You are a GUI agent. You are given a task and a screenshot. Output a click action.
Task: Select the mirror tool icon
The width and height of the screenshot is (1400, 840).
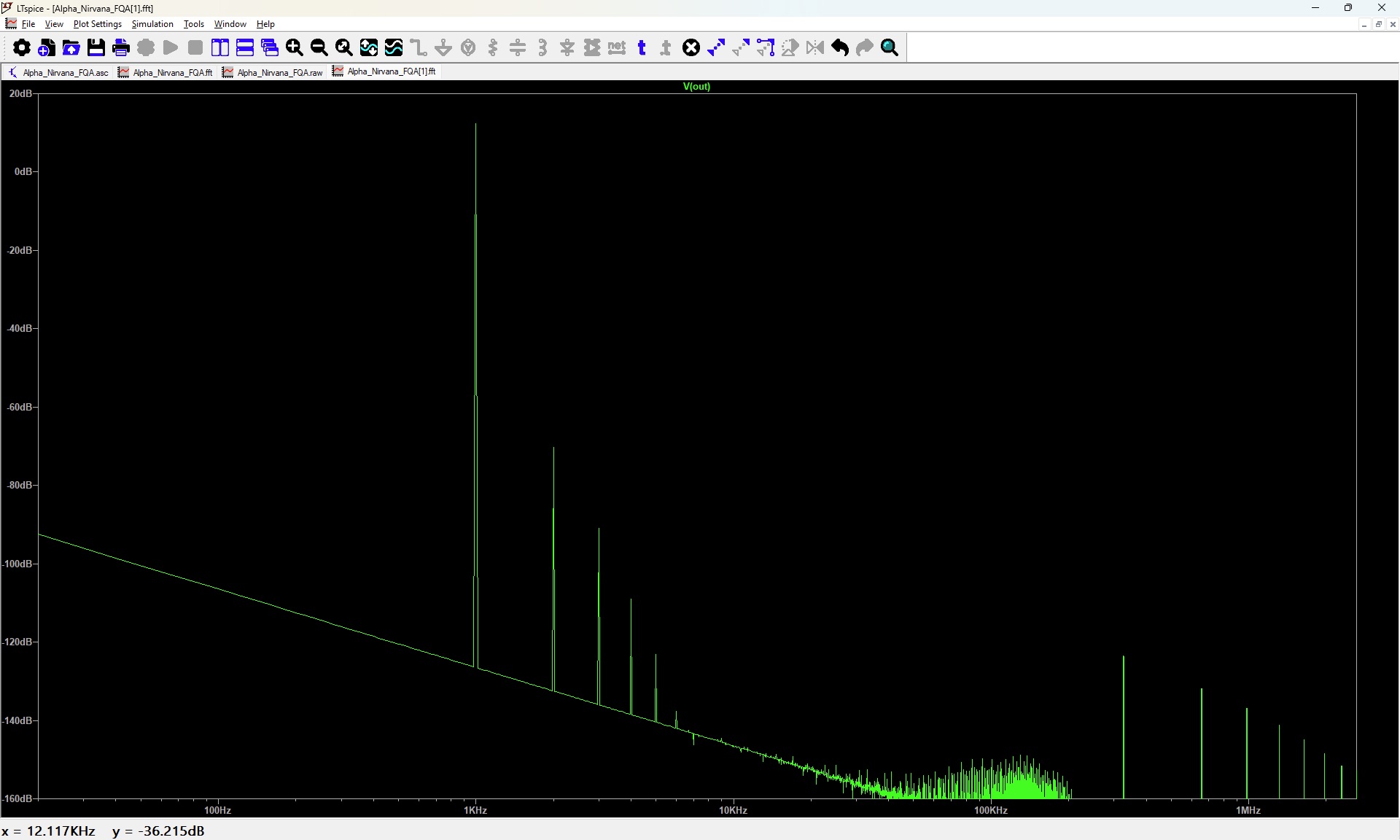tap(815, 48)
